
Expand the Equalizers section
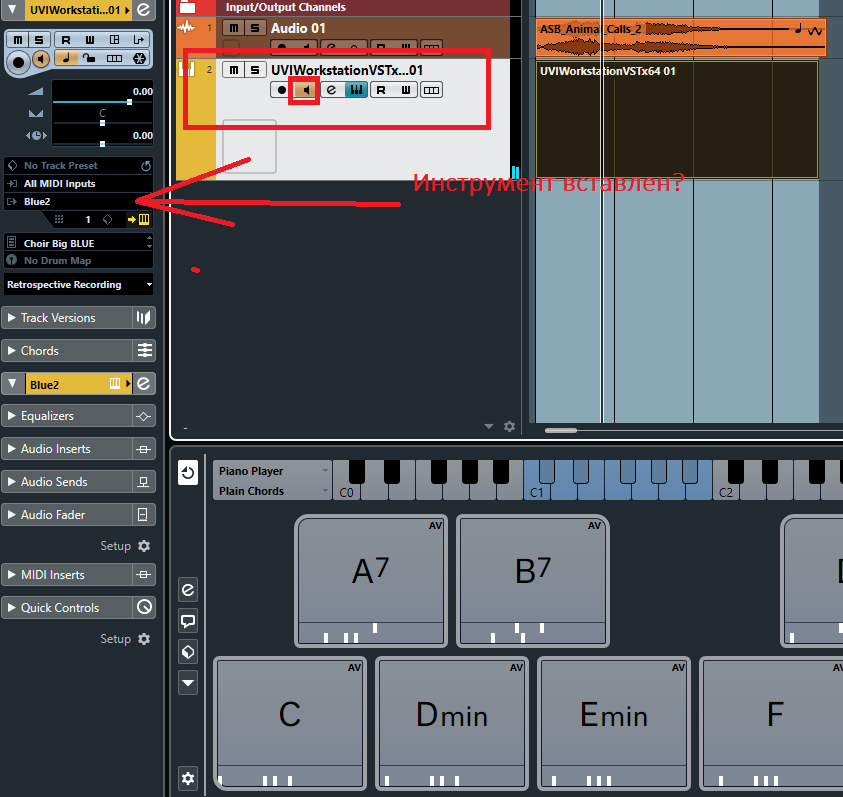click(x=11, y=416)
